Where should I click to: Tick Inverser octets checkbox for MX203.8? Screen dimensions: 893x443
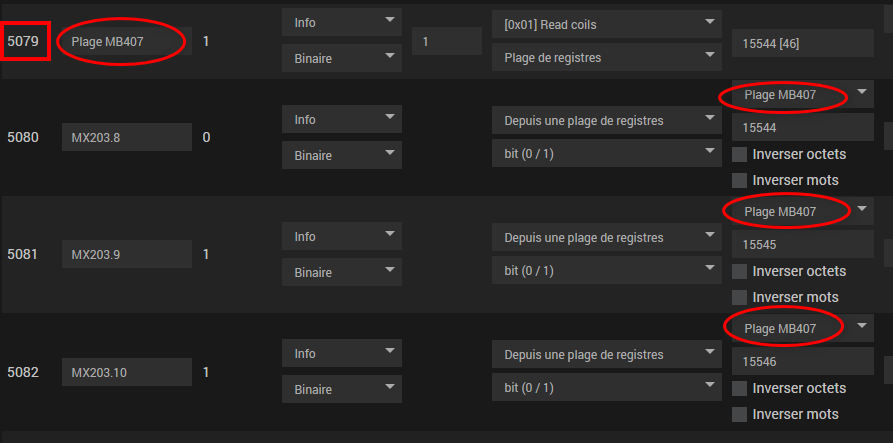740,154
